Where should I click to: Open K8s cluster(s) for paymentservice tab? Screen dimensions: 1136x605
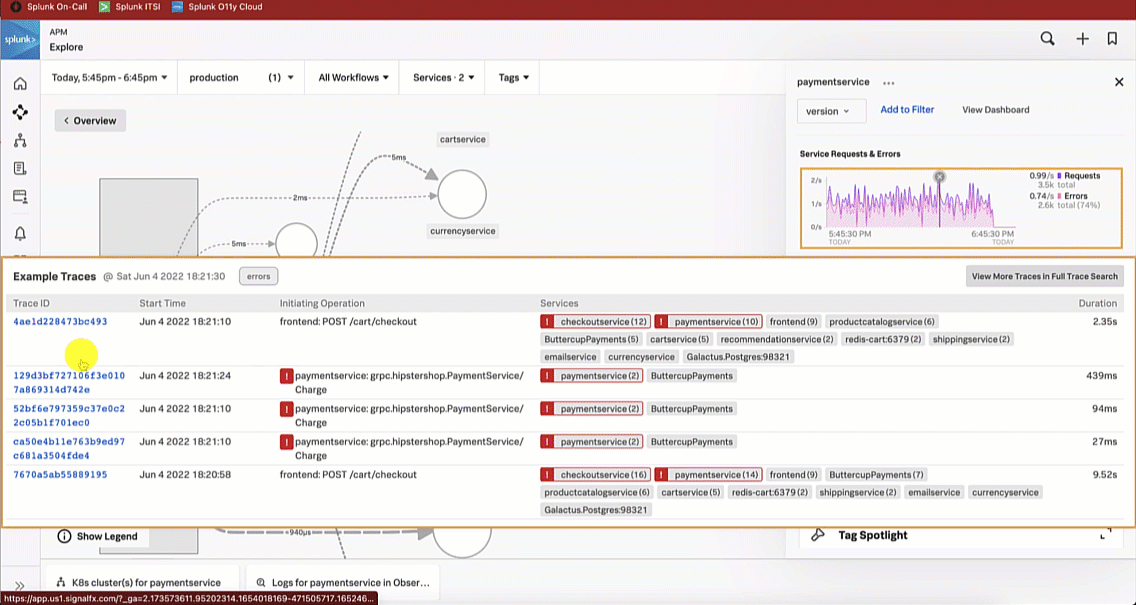[x=142, y=582]
